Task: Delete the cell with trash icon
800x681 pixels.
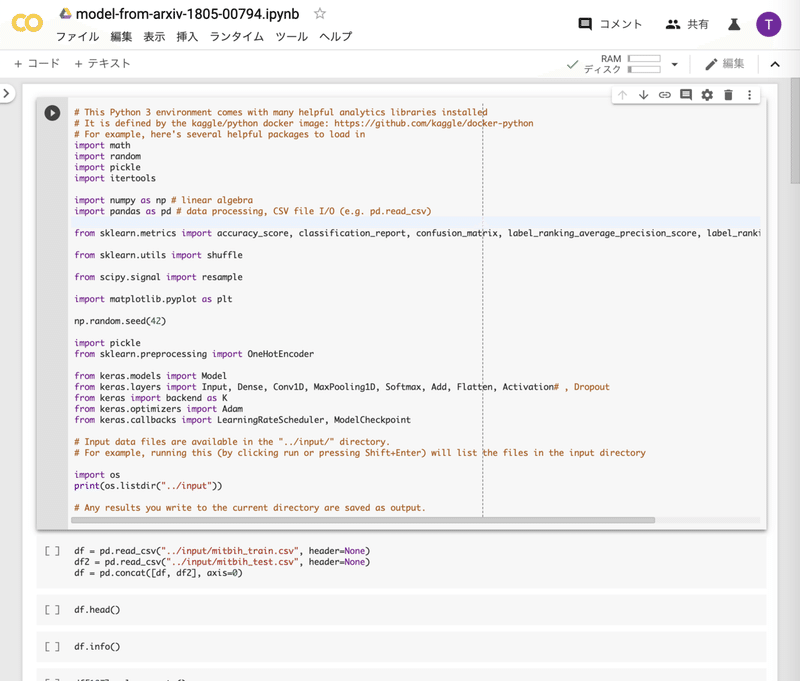Action: (729, 95)
